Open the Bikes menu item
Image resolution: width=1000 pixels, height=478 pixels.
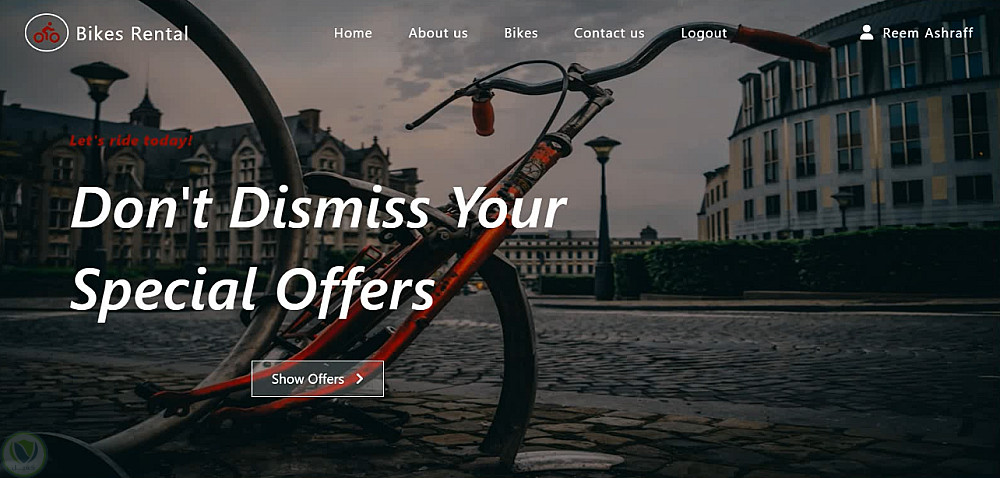520,33
